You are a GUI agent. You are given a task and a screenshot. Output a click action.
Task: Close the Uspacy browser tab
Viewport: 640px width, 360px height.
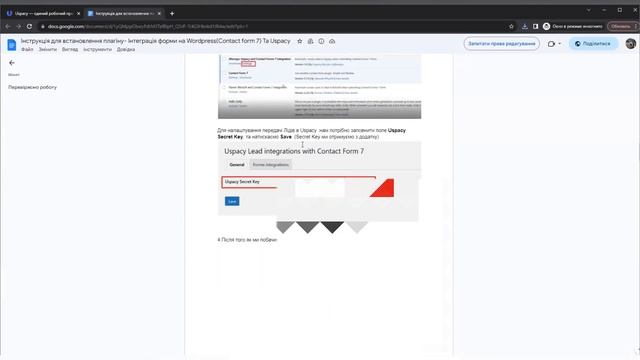[78, 13]
